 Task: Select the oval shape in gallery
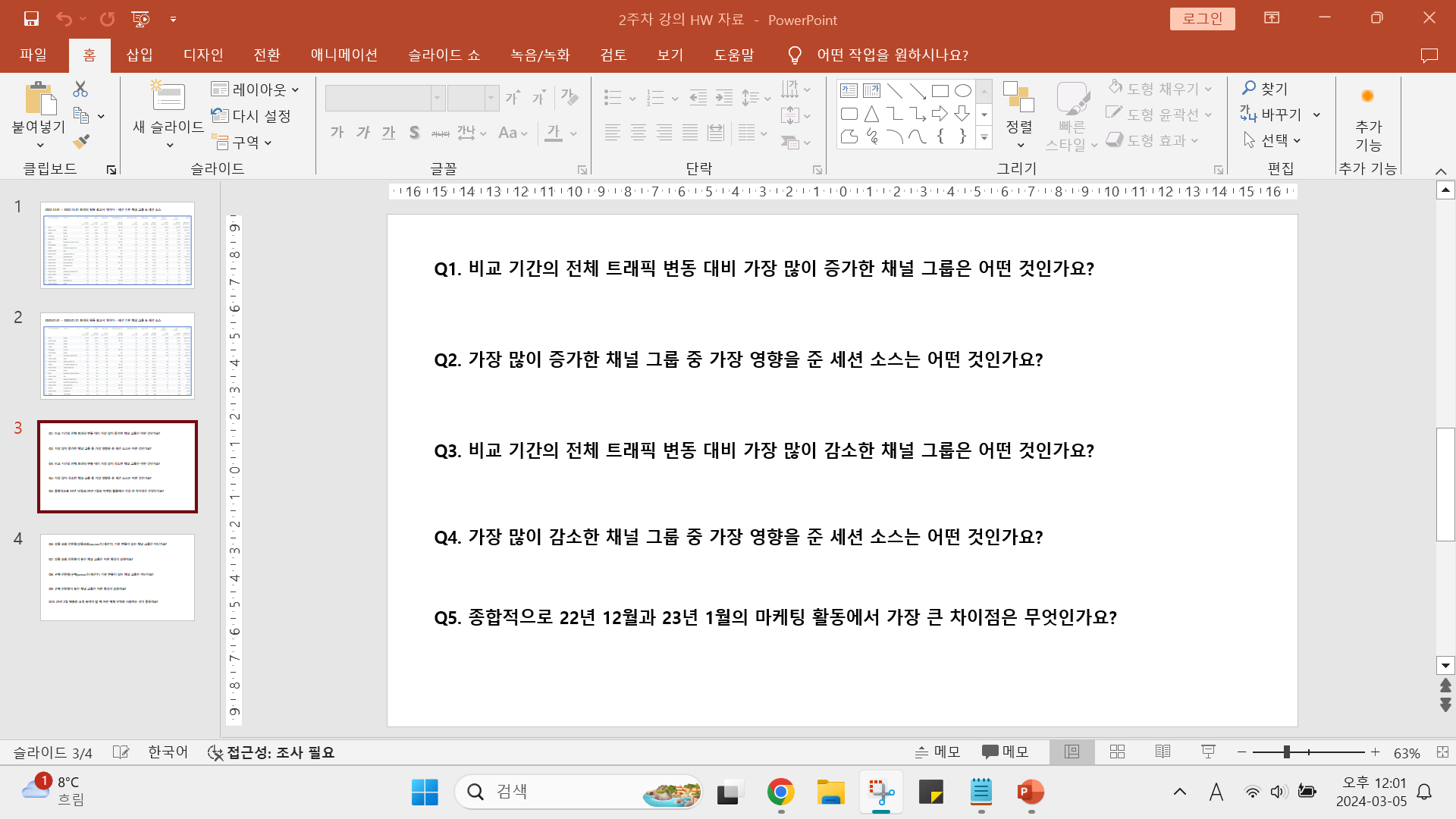pos(962,91)
